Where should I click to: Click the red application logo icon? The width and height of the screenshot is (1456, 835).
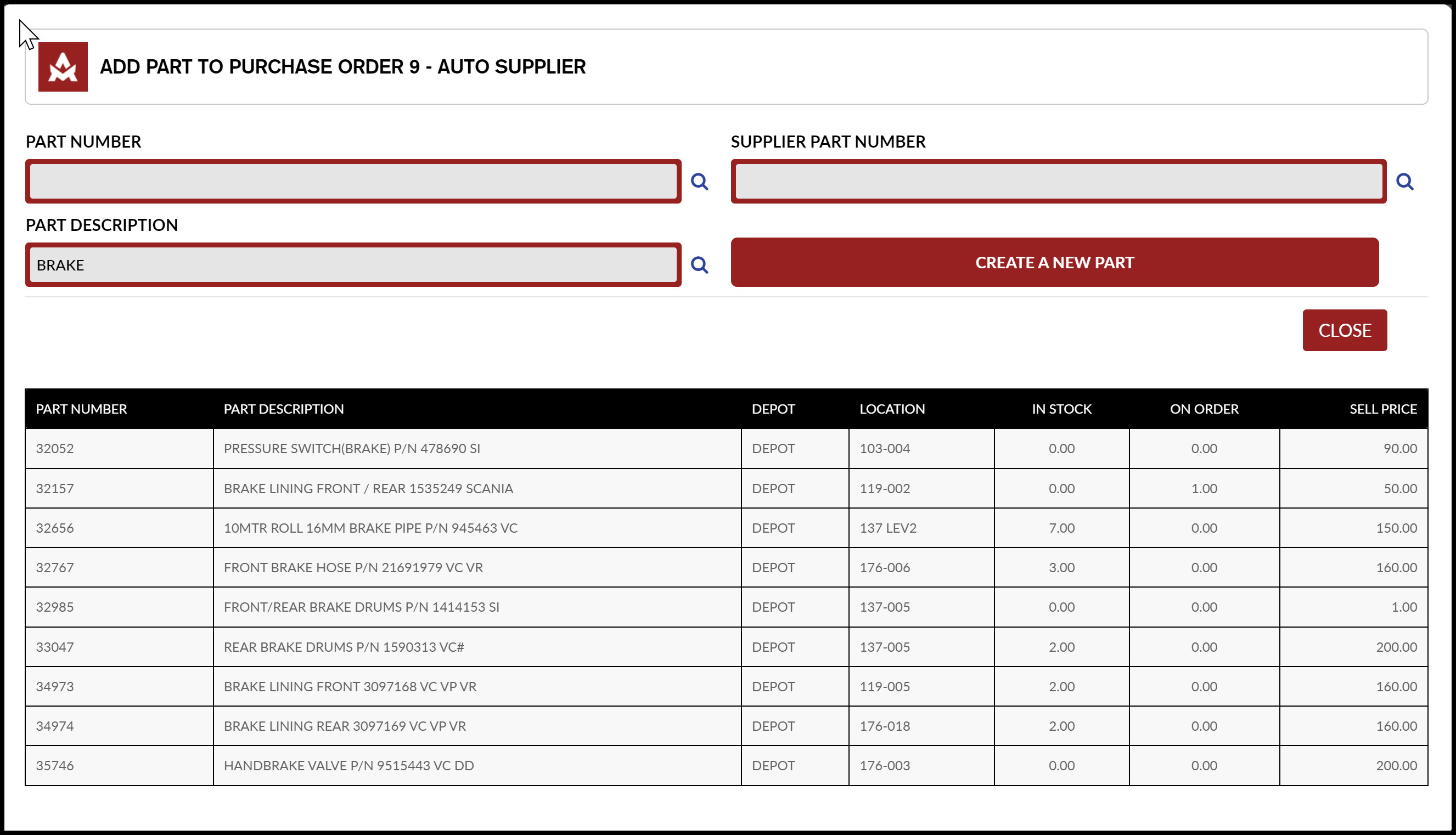click(63, 66)
